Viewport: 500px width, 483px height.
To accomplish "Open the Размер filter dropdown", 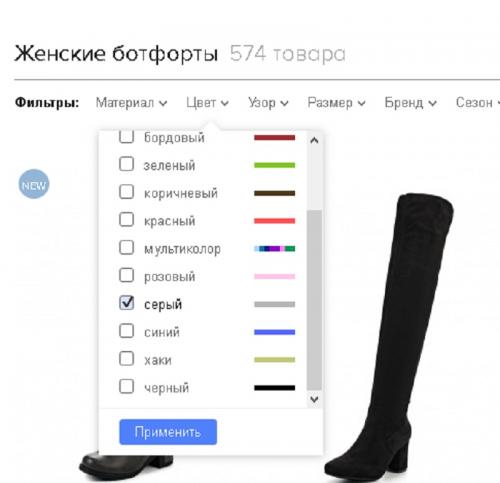I will [x=336, y=103].
